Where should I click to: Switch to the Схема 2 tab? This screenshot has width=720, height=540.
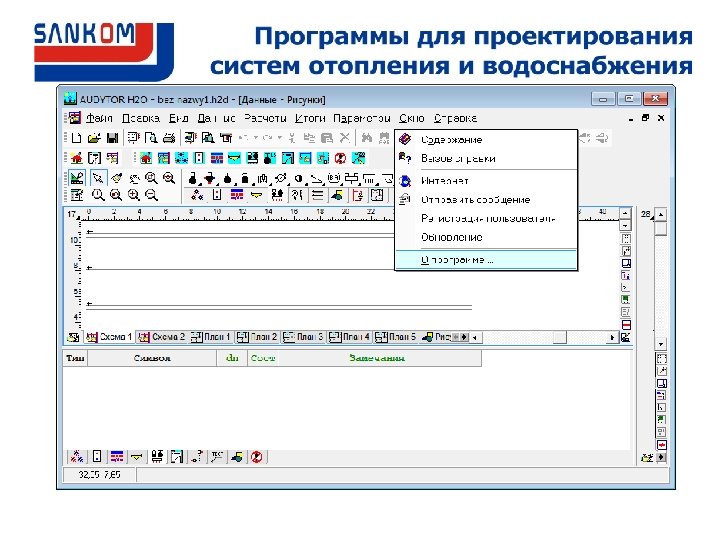coord(162,337)
